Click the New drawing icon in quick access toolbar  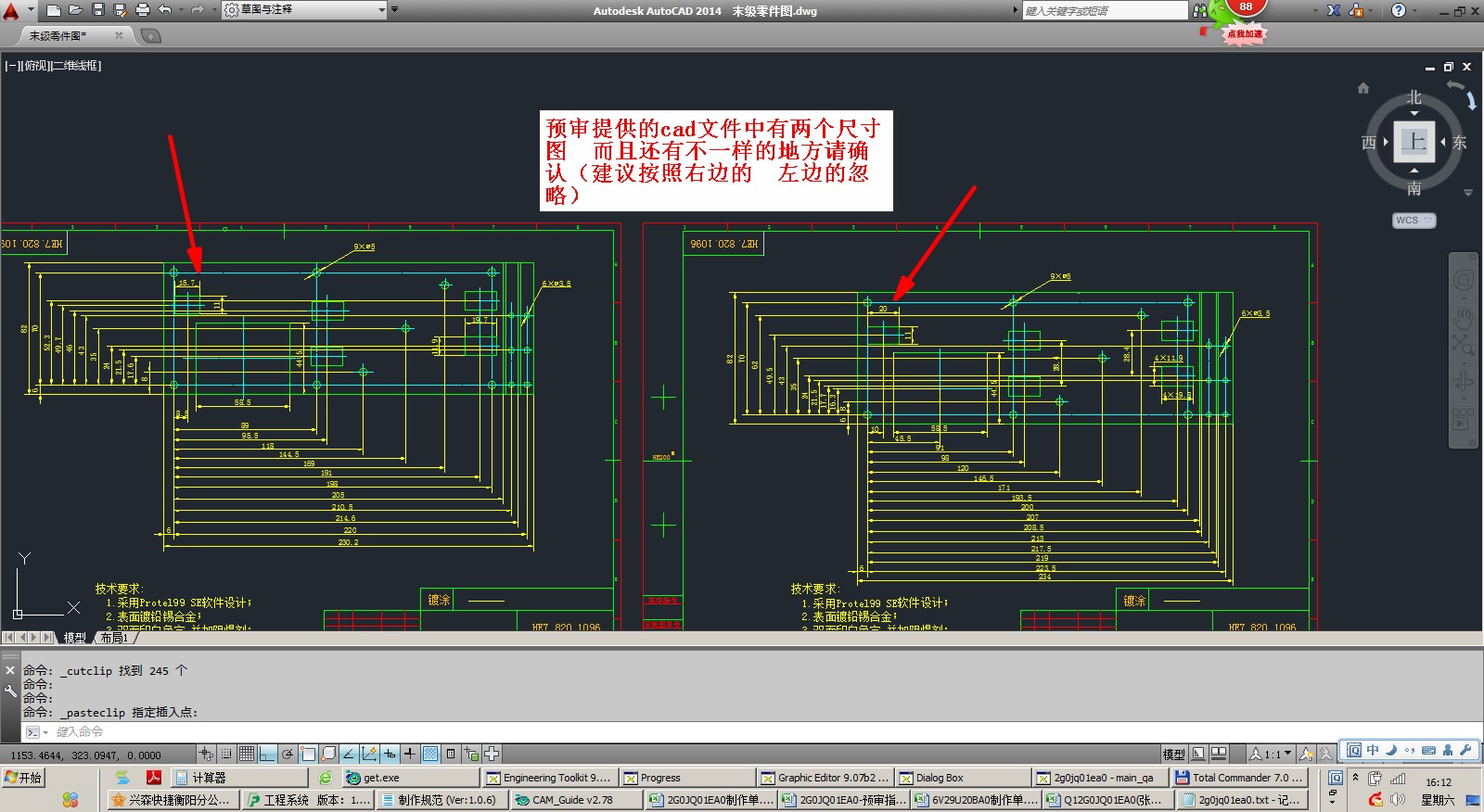click(x=53, y=10)
